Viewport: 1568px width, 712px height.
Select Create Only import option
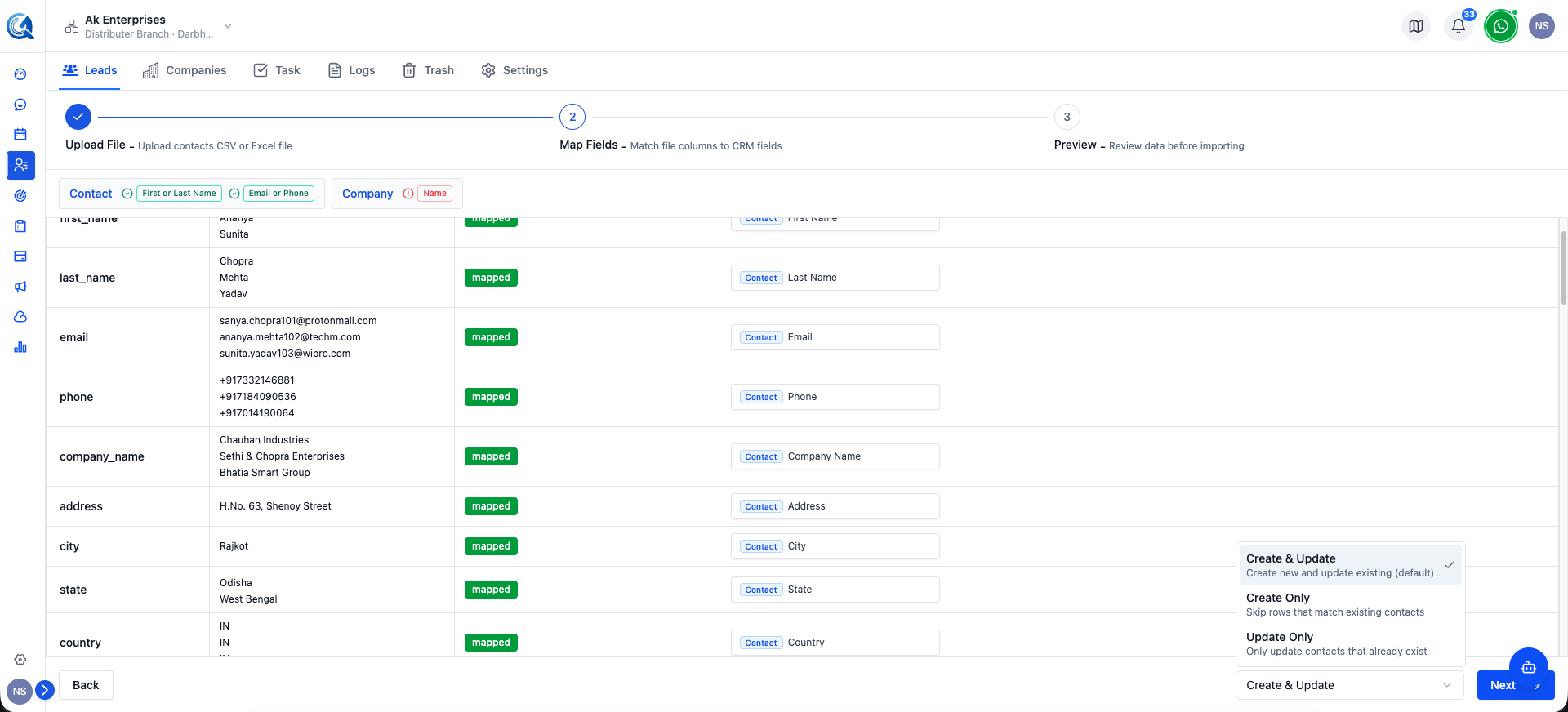pyautogui.click(x=1350, y=604)
